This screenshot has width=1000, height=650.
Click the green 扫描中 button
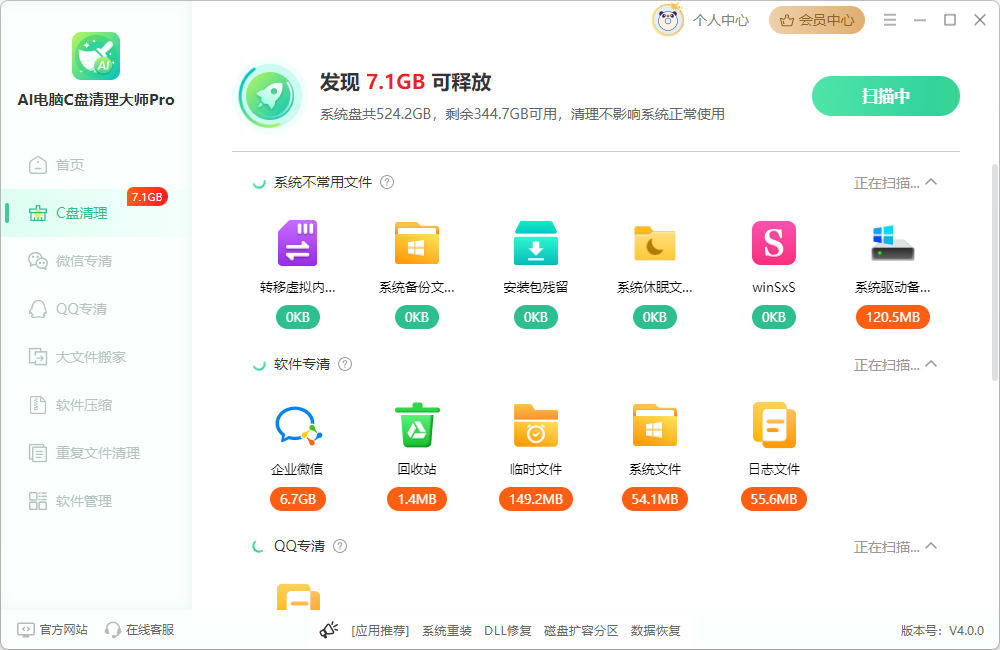coord(885,96)
